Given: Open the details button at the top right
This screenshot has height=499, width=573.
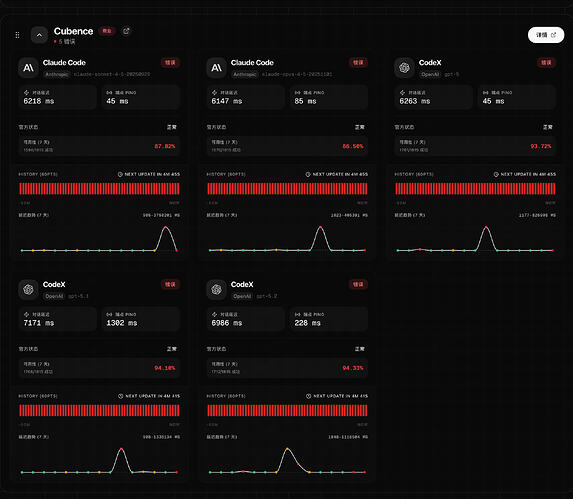Looking at the screenshot, I should point(546,35).
